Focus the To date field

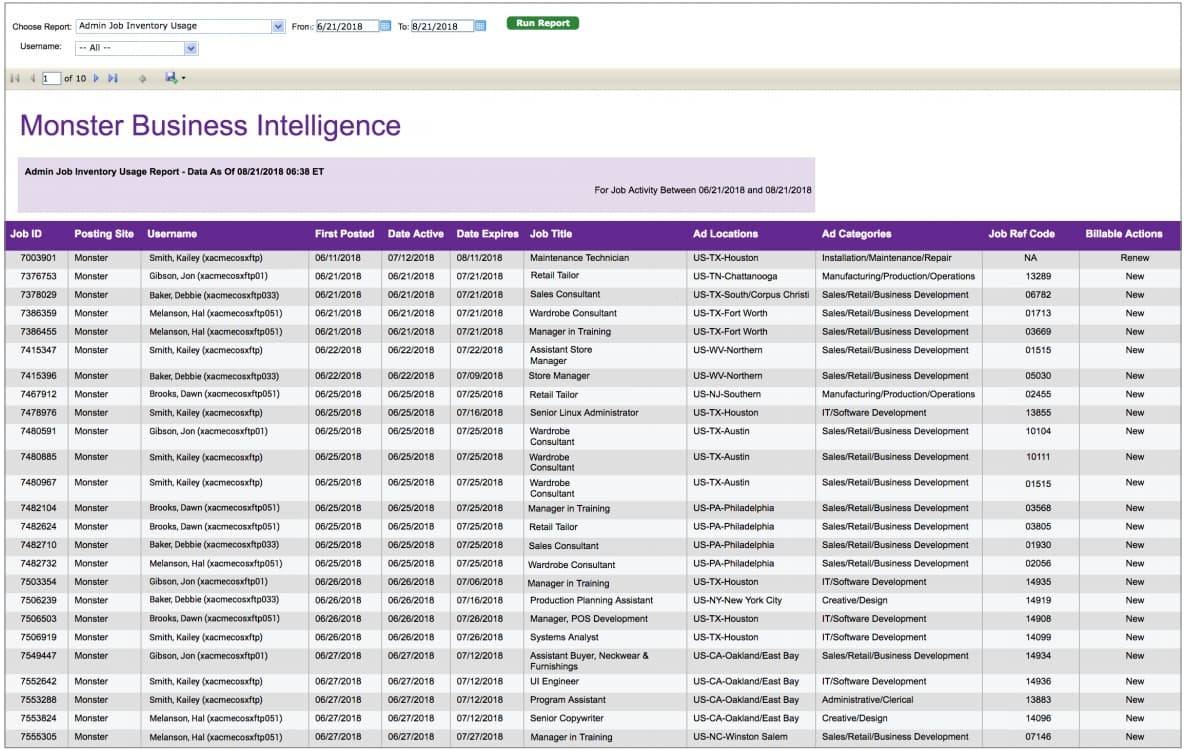[442, 26]
